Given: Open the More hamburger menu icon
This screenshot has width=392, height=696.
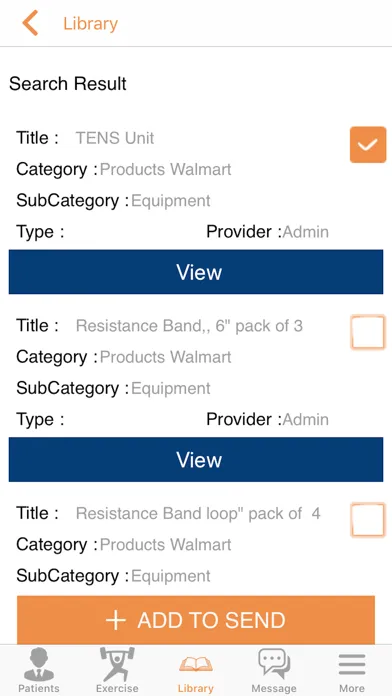Looking at the screenshot, I should click(352, 664).
